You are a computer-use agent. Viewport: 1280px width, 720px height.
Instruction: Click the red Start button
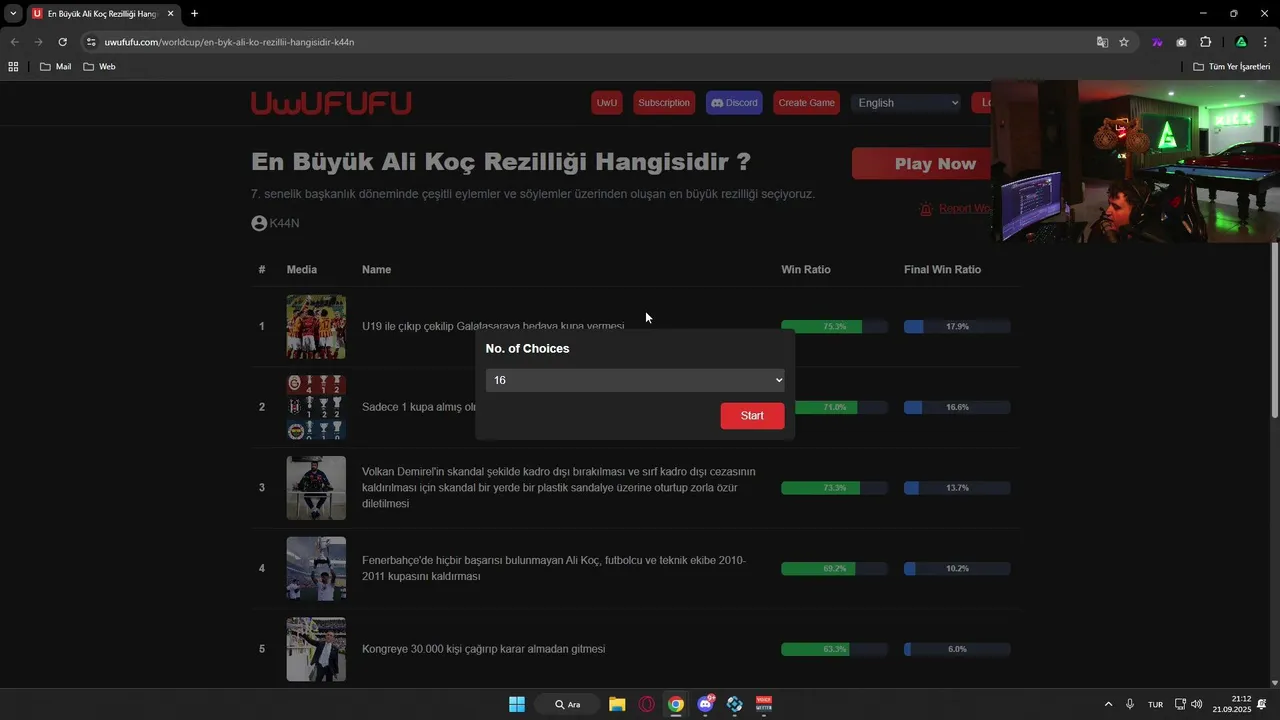[752, 416]
